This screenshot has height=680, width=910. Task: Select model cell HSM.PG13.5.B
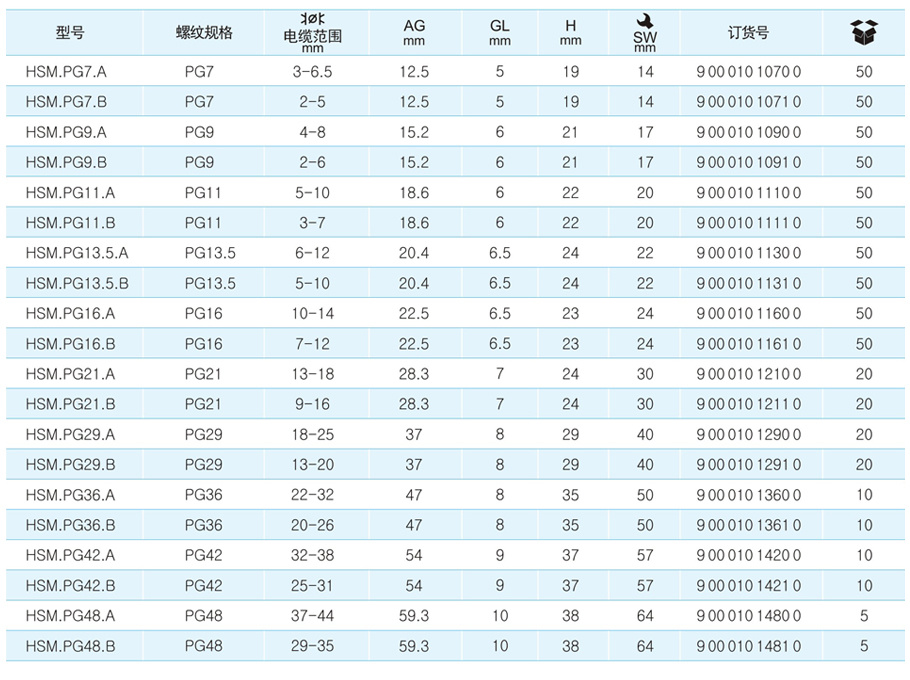(77, 283)
